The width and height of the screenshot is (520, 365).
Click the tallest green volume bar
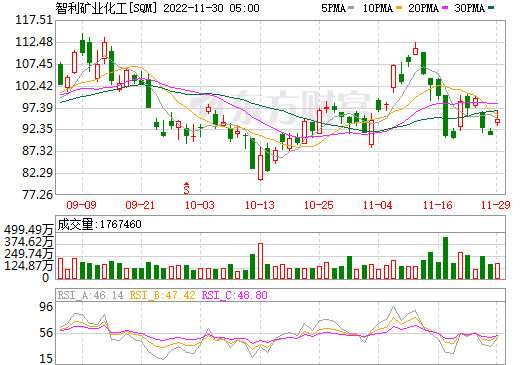pos(445,258)
